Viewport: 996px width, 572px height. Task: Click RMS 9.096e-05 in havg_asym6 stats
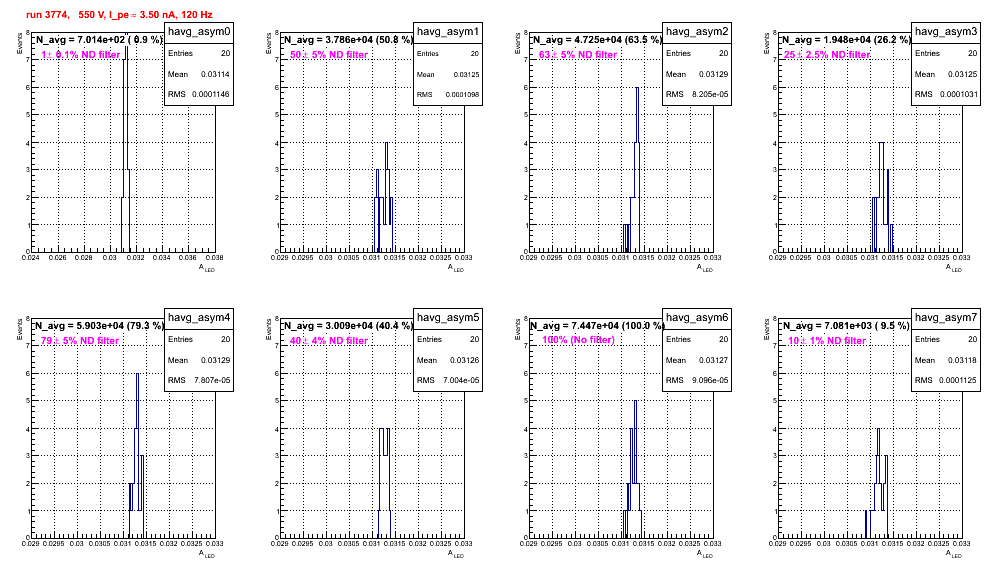(697, 380)
